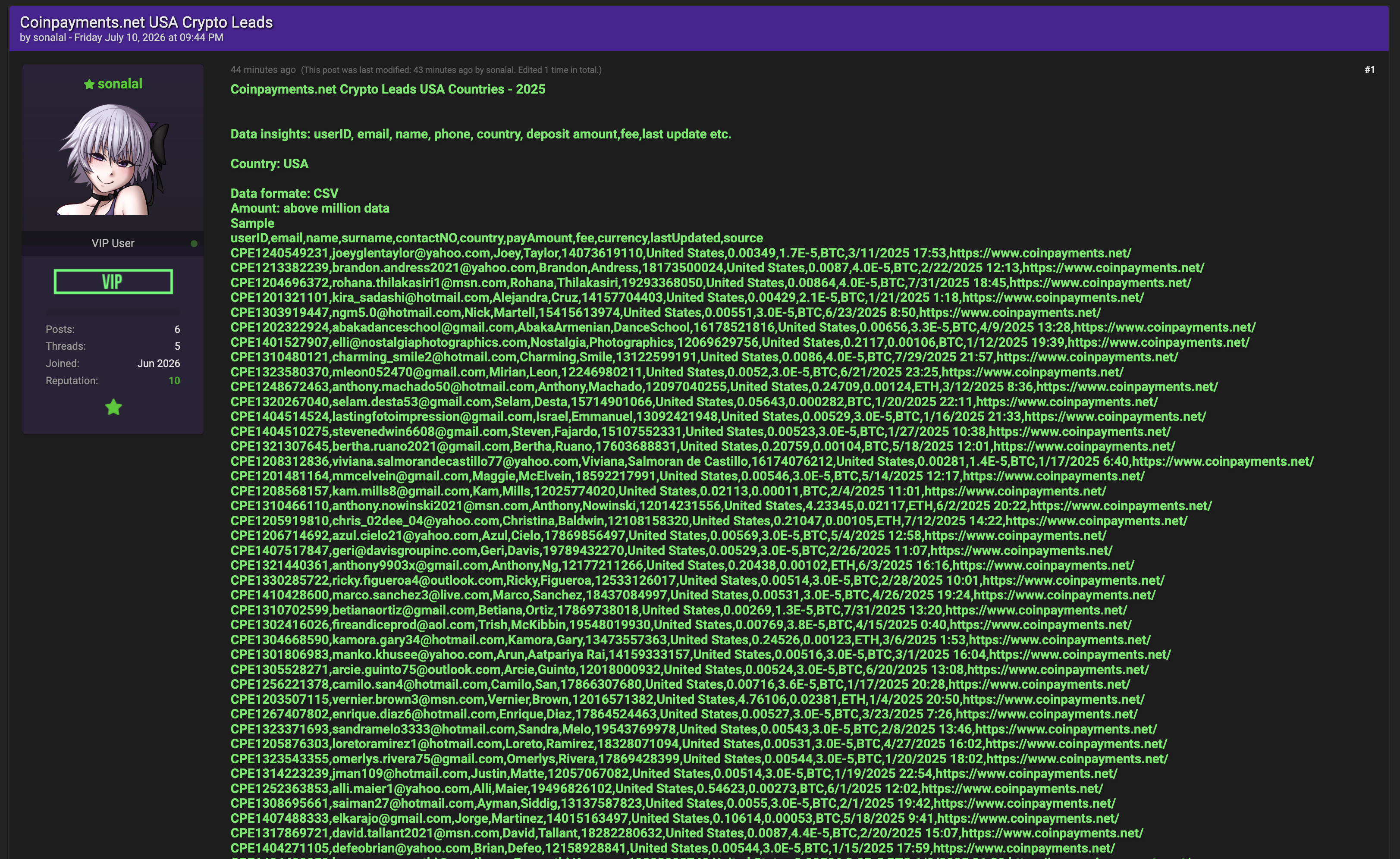
Task: Click the row starting CPE1213382239
Action: click(717, 268)
